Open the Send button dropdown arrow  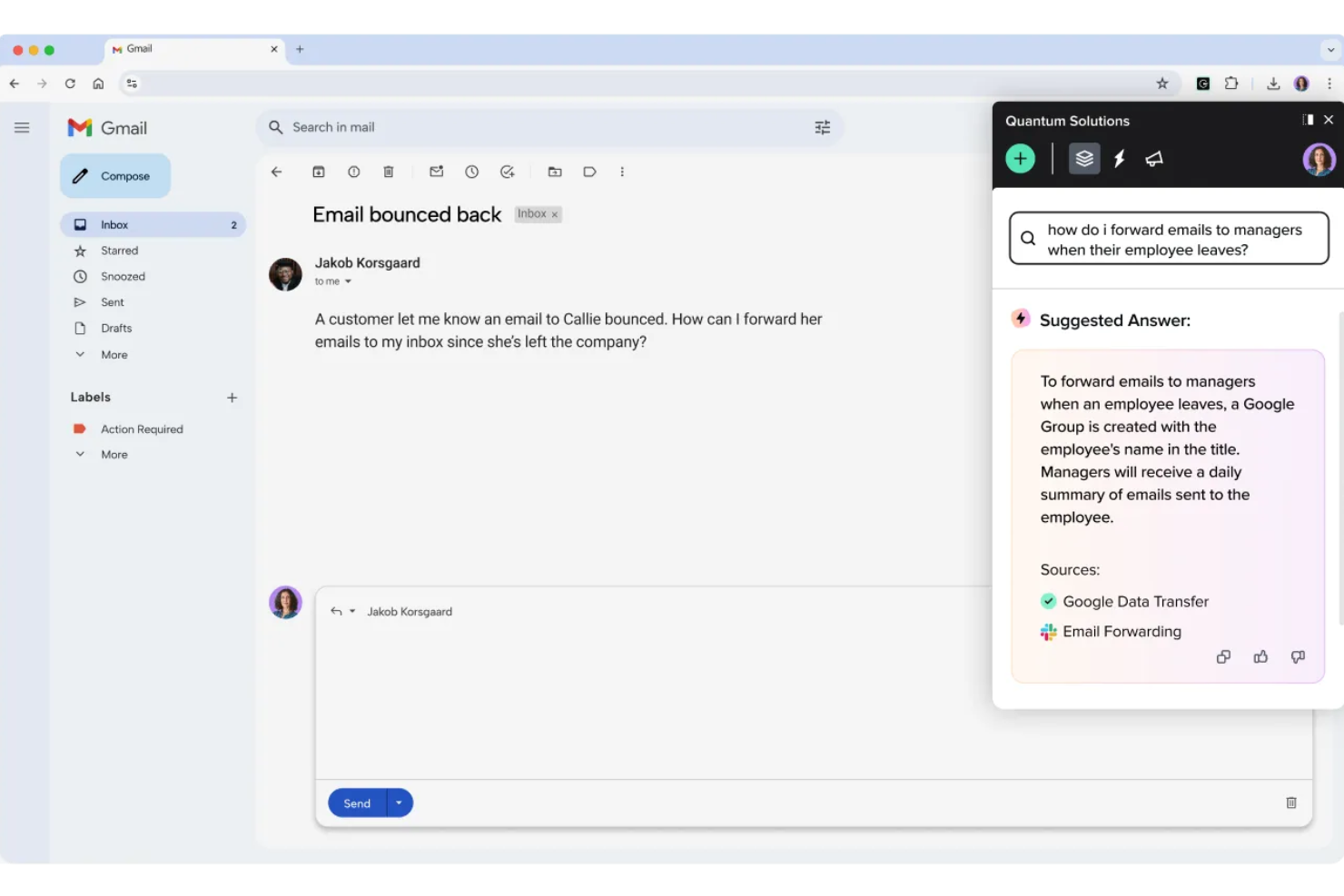click(x=398, y=802)
